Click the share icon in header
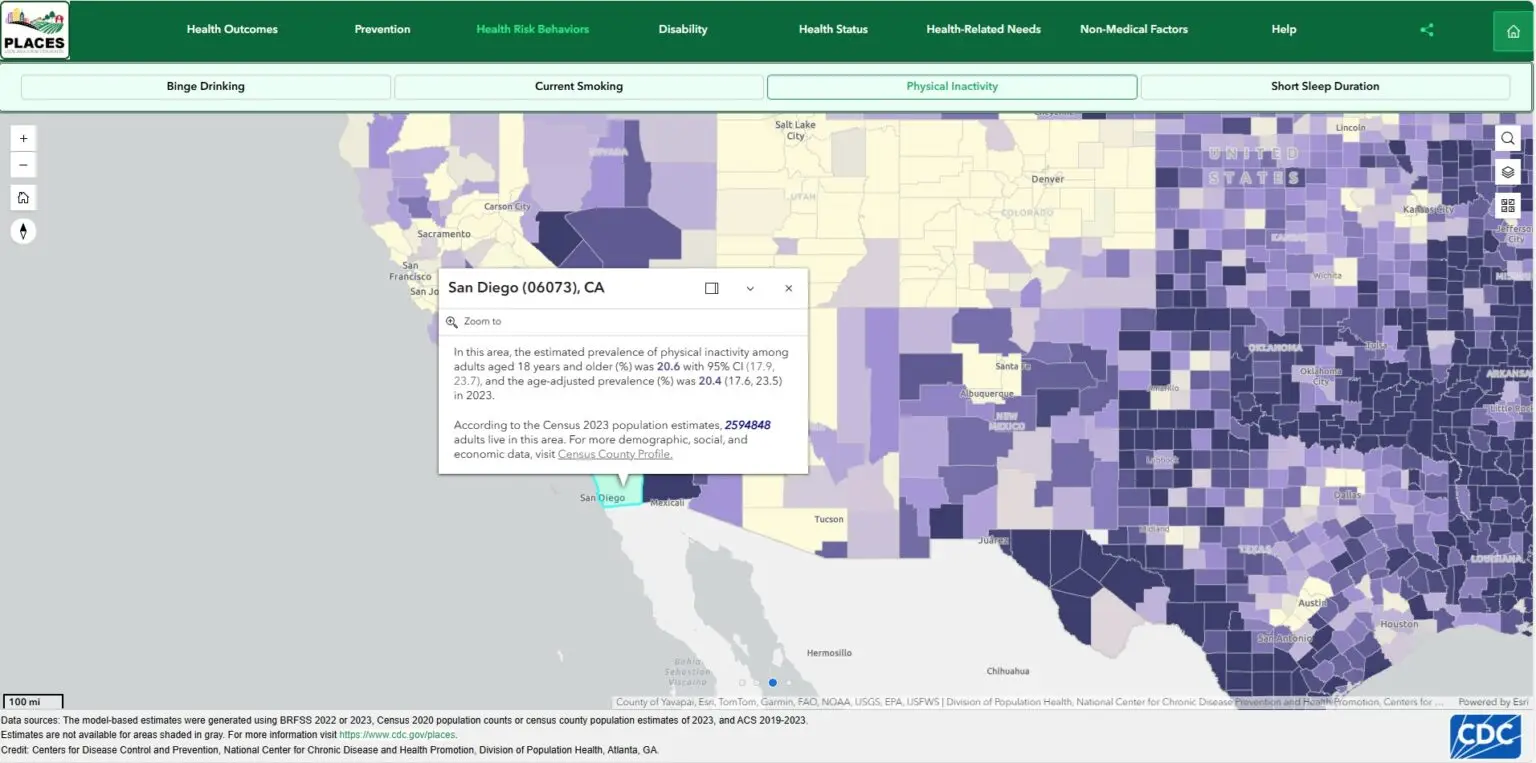The image size is (1536, 763). point(1427,30)
